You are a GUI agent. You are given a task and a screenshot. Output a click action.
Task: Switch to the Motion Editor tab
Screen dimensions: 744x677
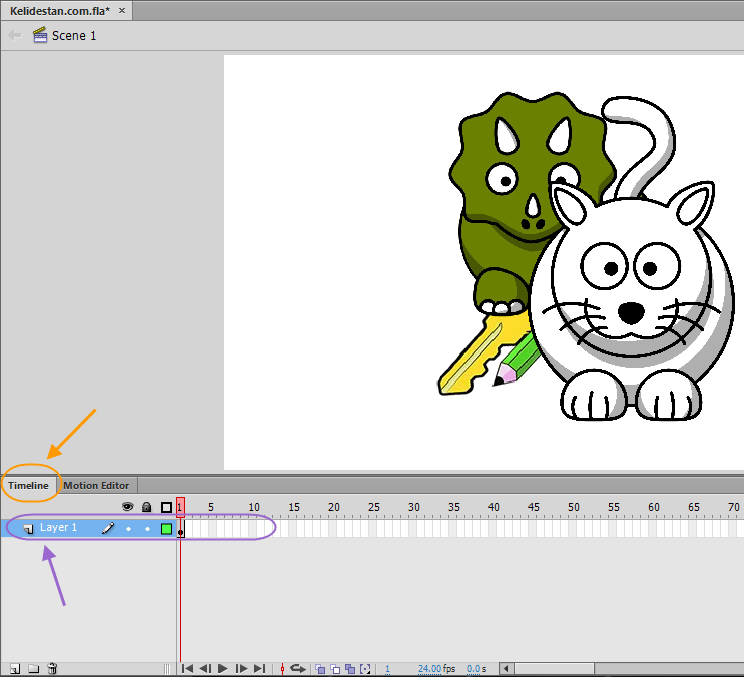coord(96,485)
